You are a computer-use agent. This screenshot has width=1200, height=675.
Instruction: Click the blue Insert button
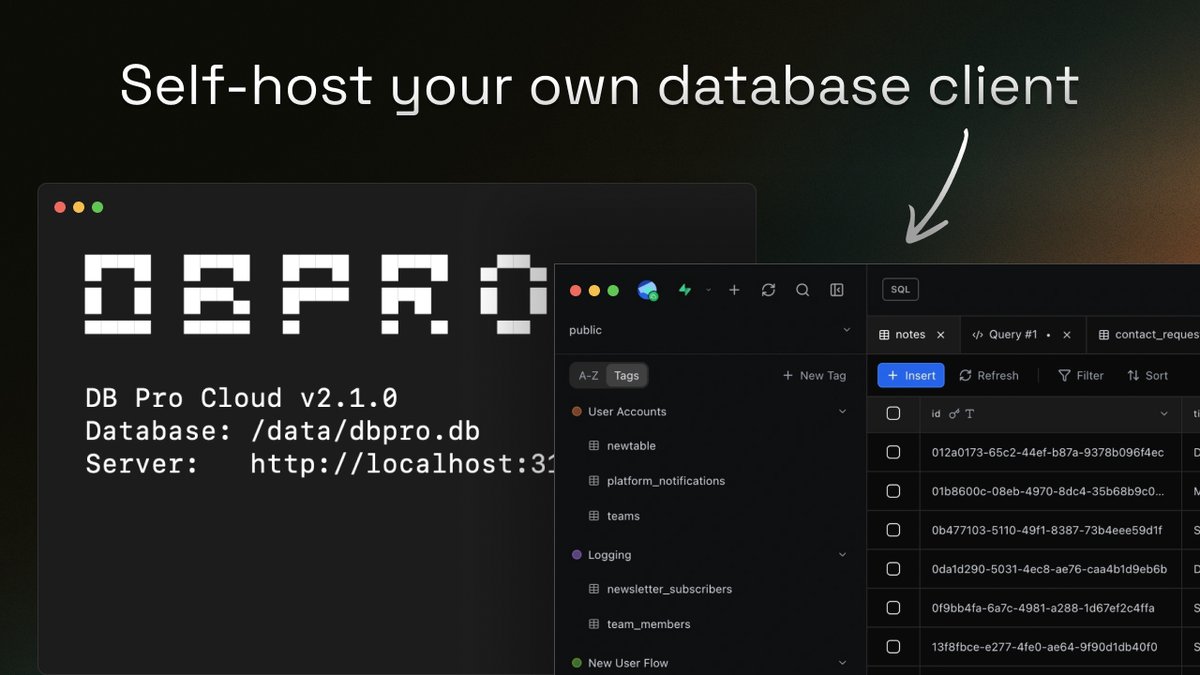[x=911, y=375]
